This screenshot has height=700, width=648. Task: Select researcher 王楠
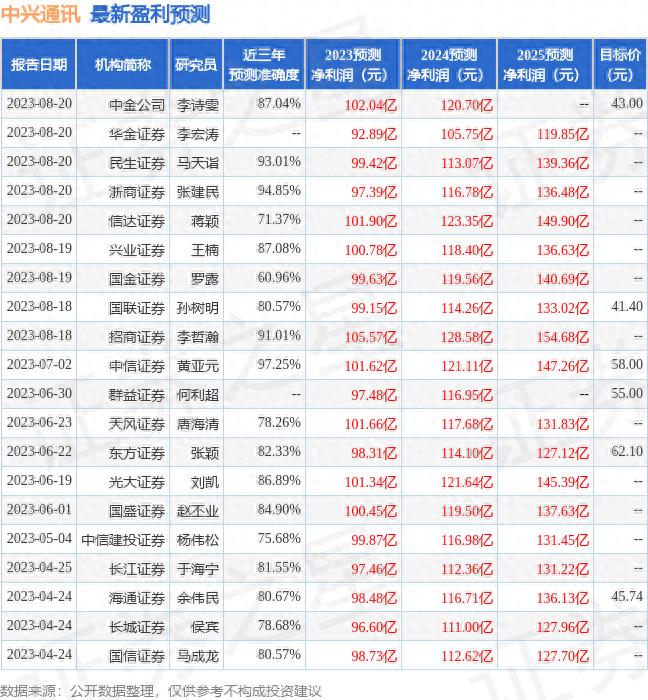point(205,250)
